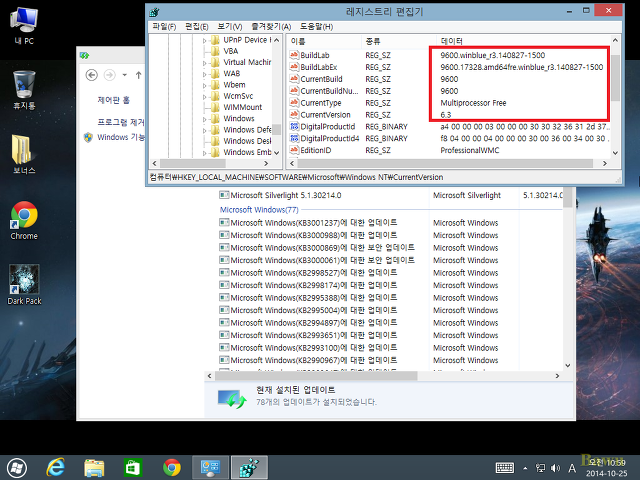The height and width of the screenshot is (480, 640).
Task: Switch to the Control Panel taskbar window
Action: [x=210, y=468]
